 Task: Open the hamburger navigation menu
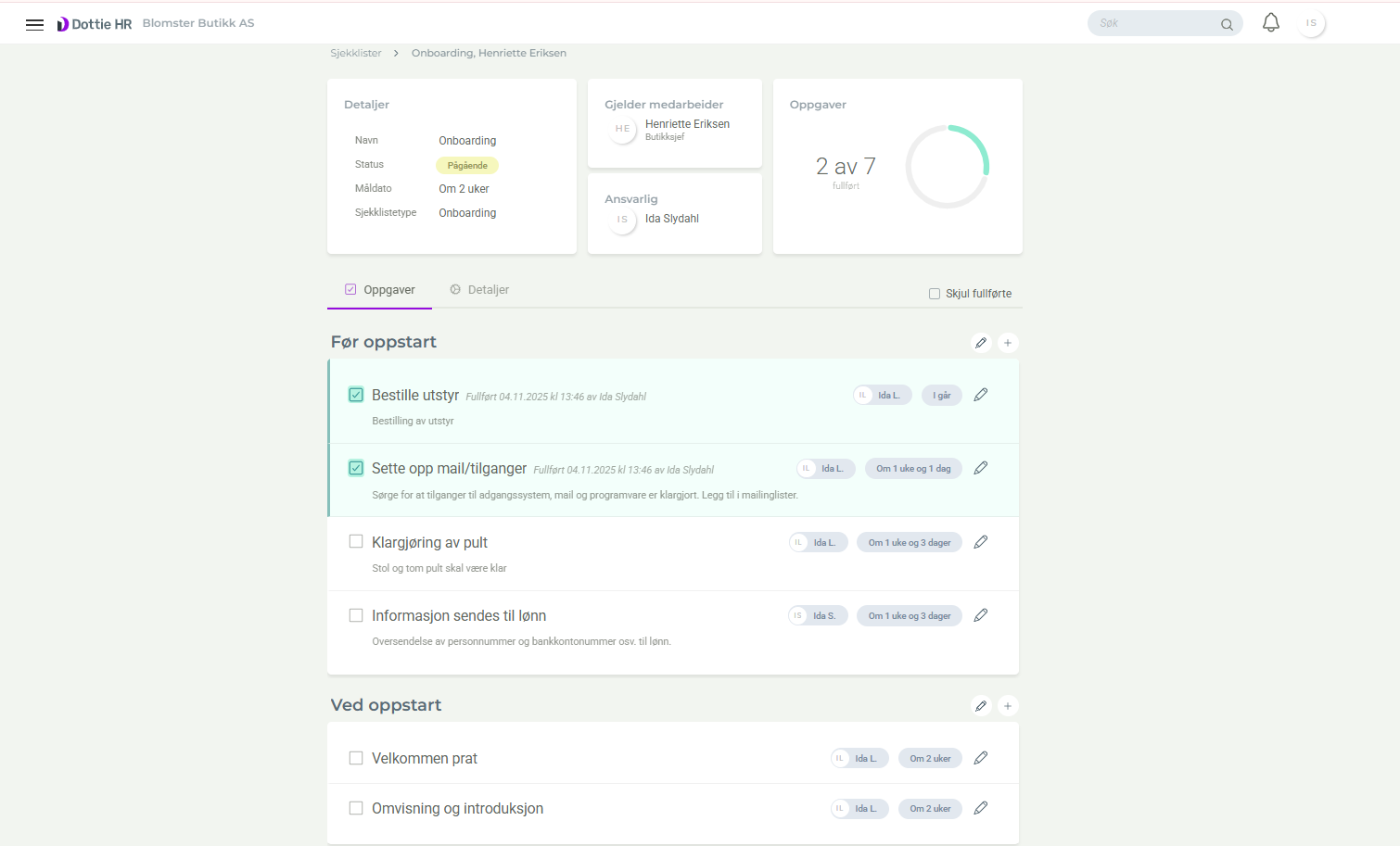[34, 23]
